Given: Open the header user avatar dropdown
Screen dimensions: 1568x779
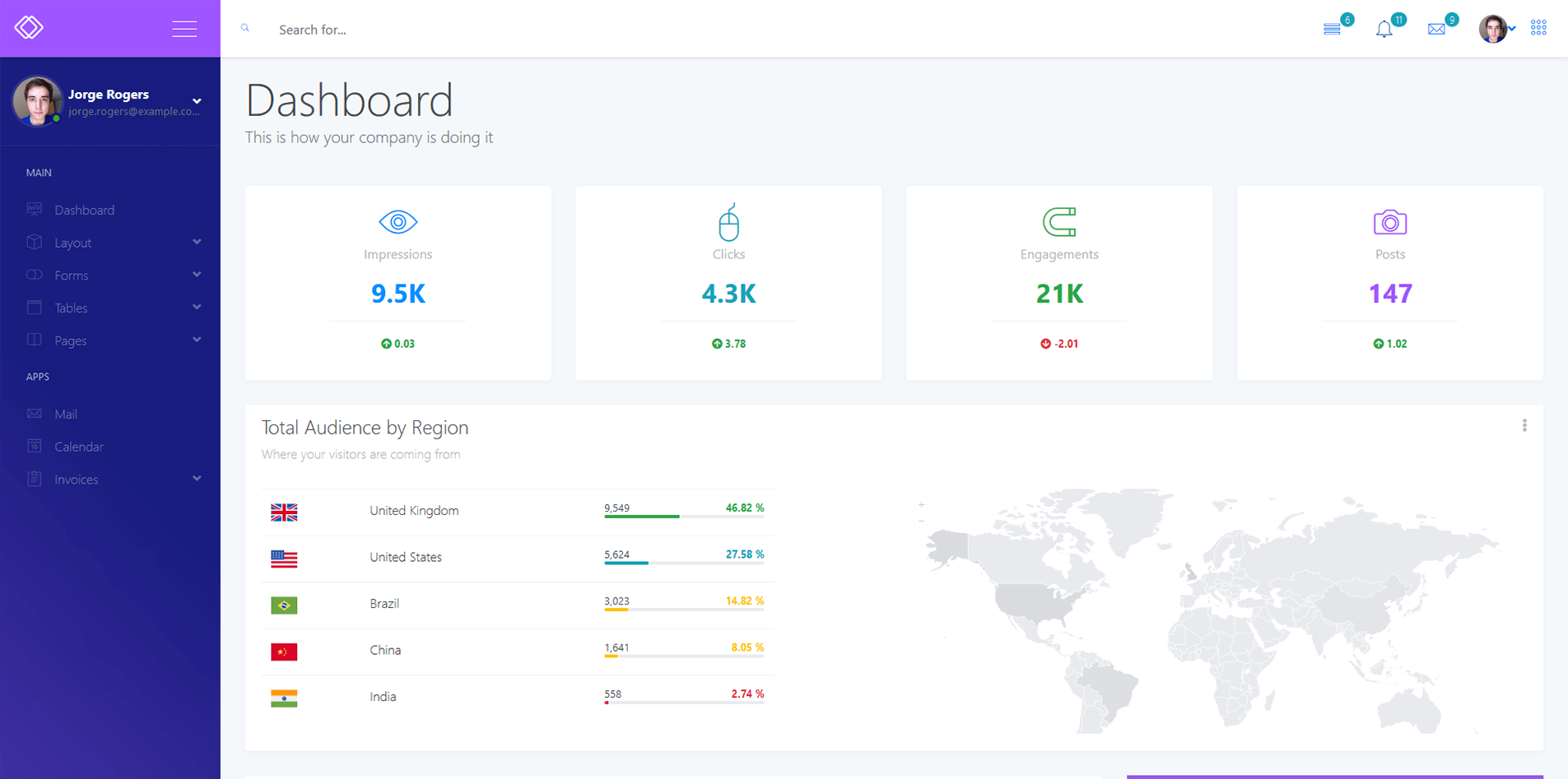Looking at the screenshot, I should coord(1496,29).
